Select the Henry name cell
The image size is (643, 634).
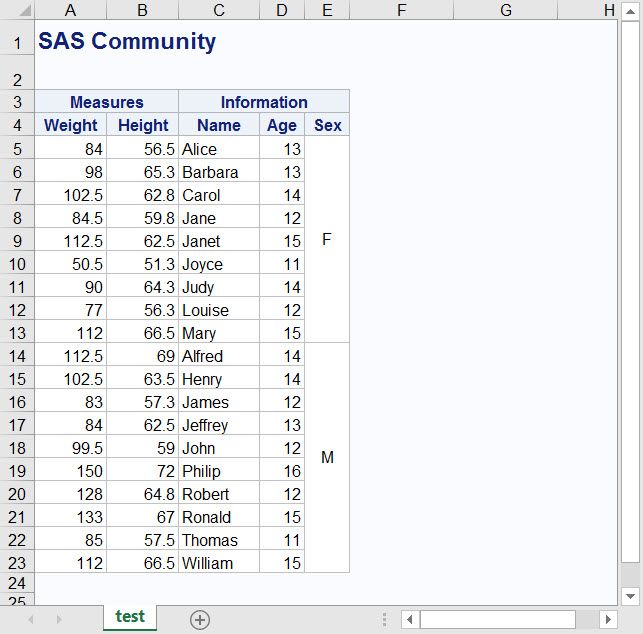[219, 379]
